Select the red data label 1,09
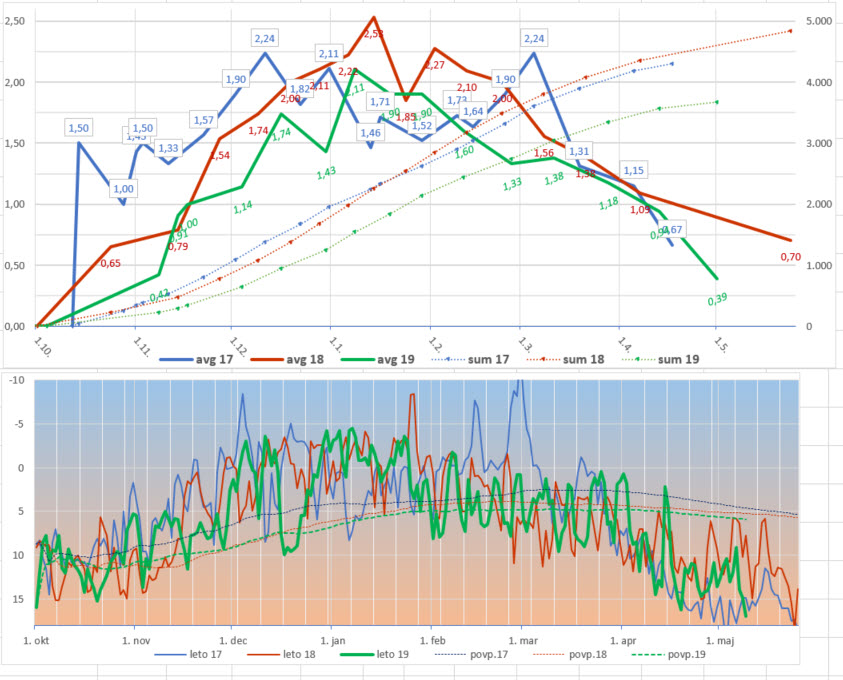843x680 pixels. [640, 210]
